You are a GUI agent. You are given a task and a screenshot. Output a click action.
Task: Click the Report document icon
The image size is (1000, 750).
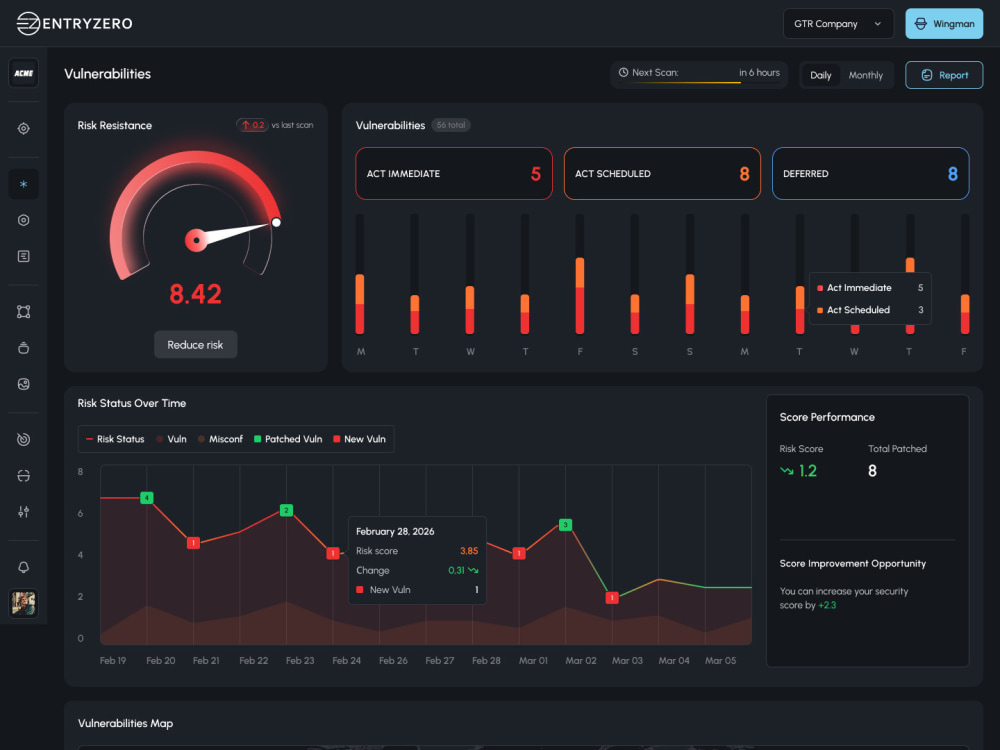pyautogui.click(x=927, y=75)
